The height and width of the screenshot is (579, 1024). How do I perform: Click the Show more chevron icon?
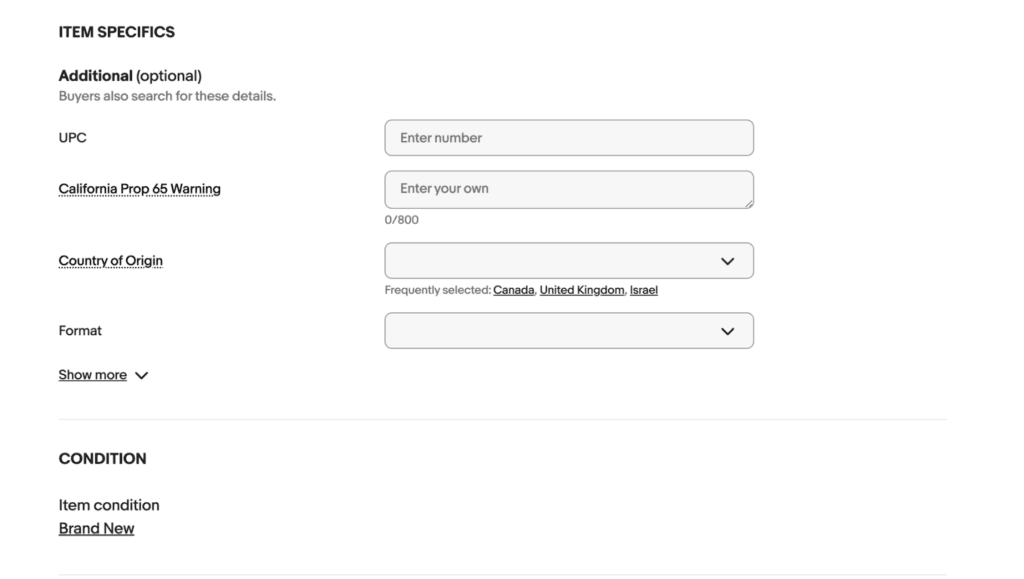tap(141, 375)
